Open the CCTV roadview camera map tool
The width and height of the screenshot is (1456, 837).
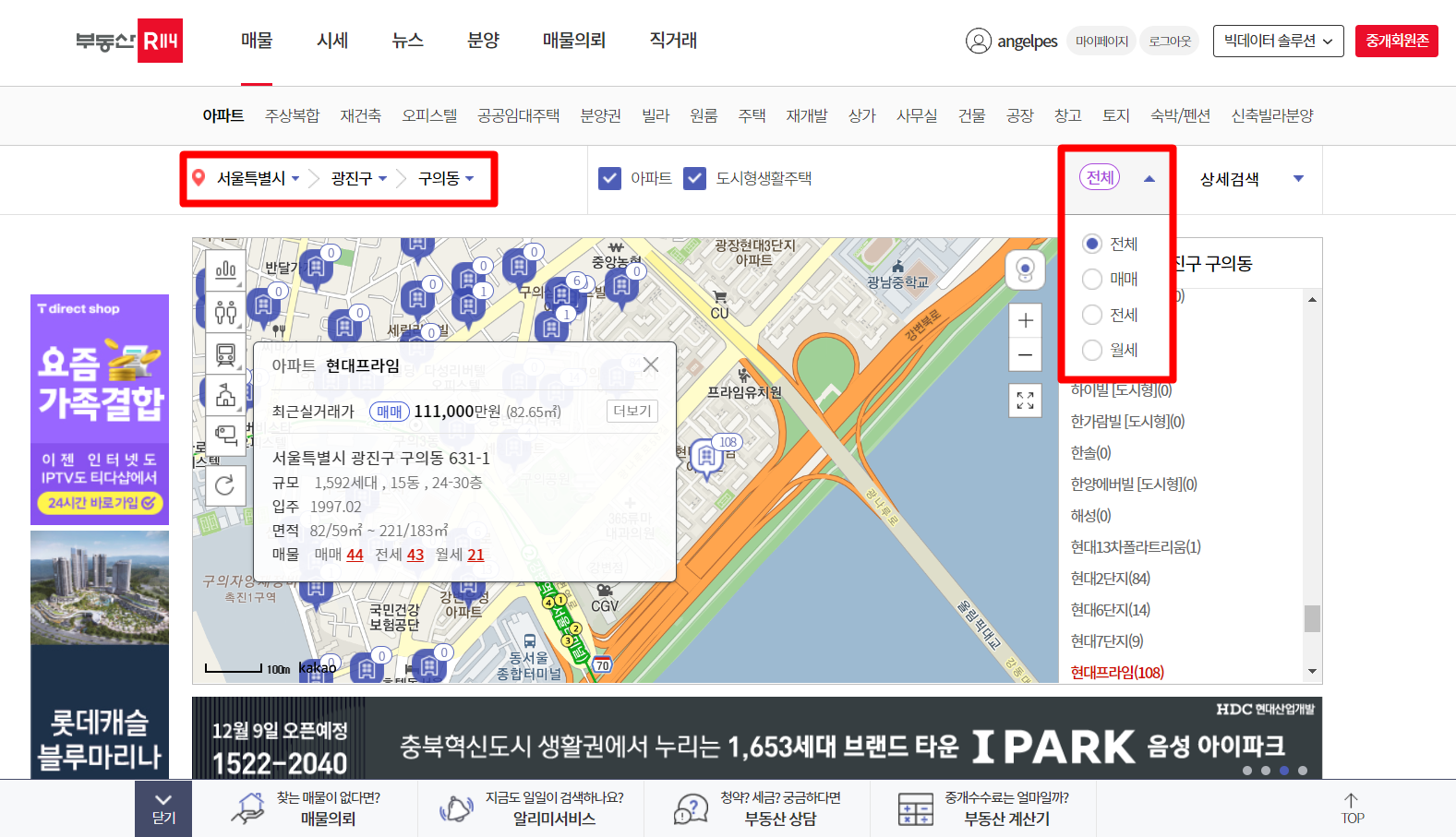pyautogui.click(x=225, y=435)
